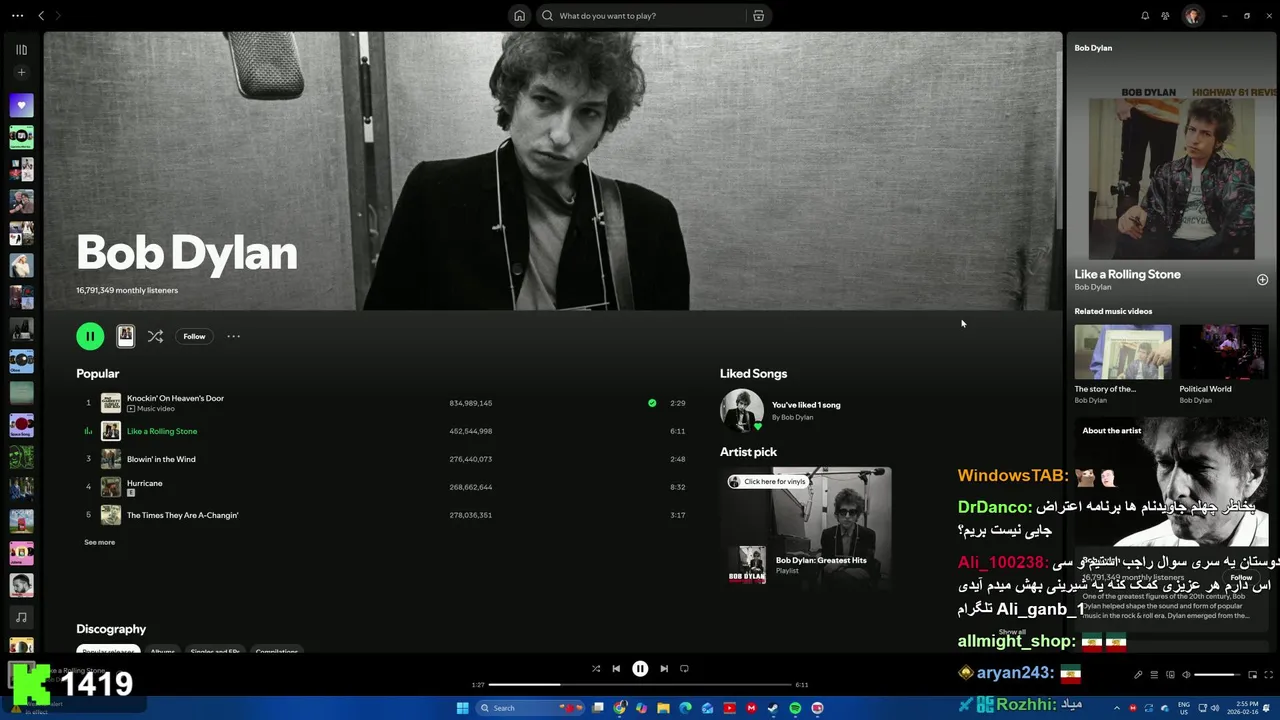
Task: Open Liked Songs heart tile in sidebar
Action: (x=21, y=105)
